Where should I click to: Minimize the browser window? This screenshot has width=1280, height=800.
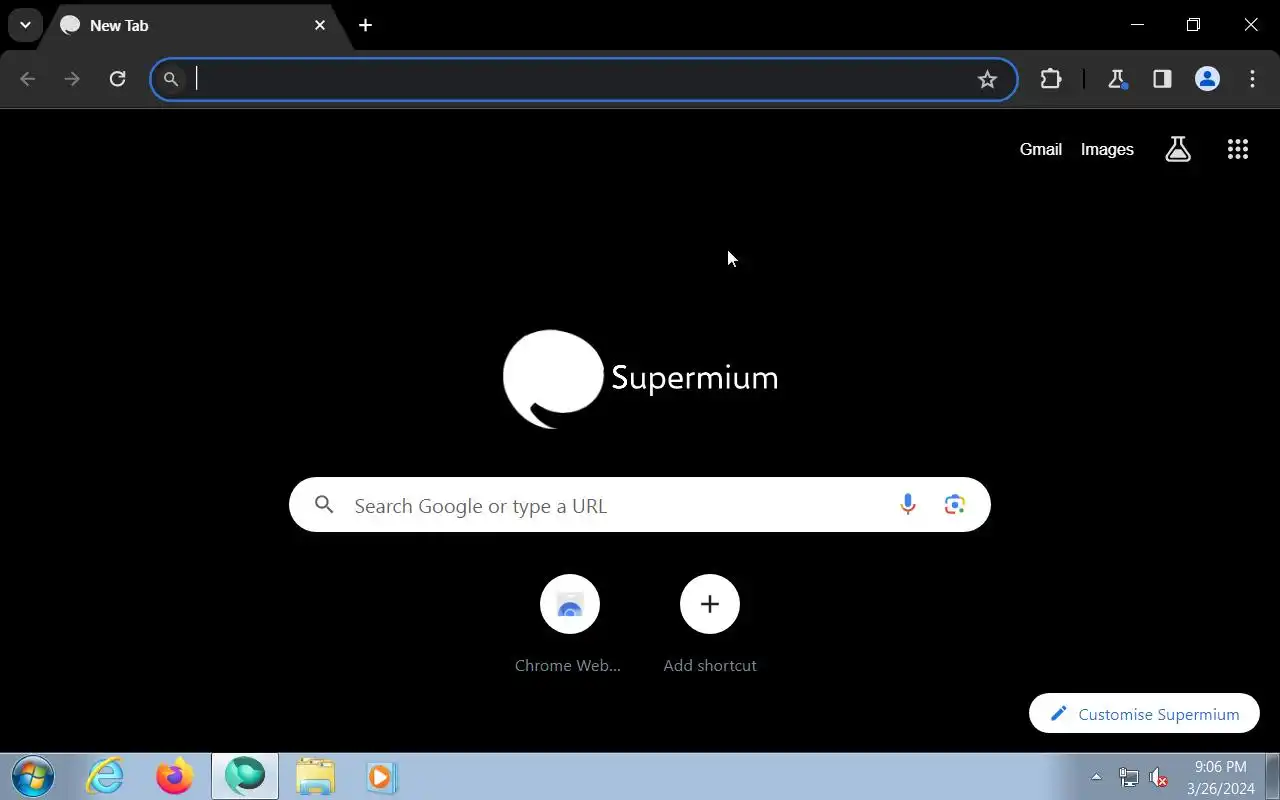[x=1137, y=25]
